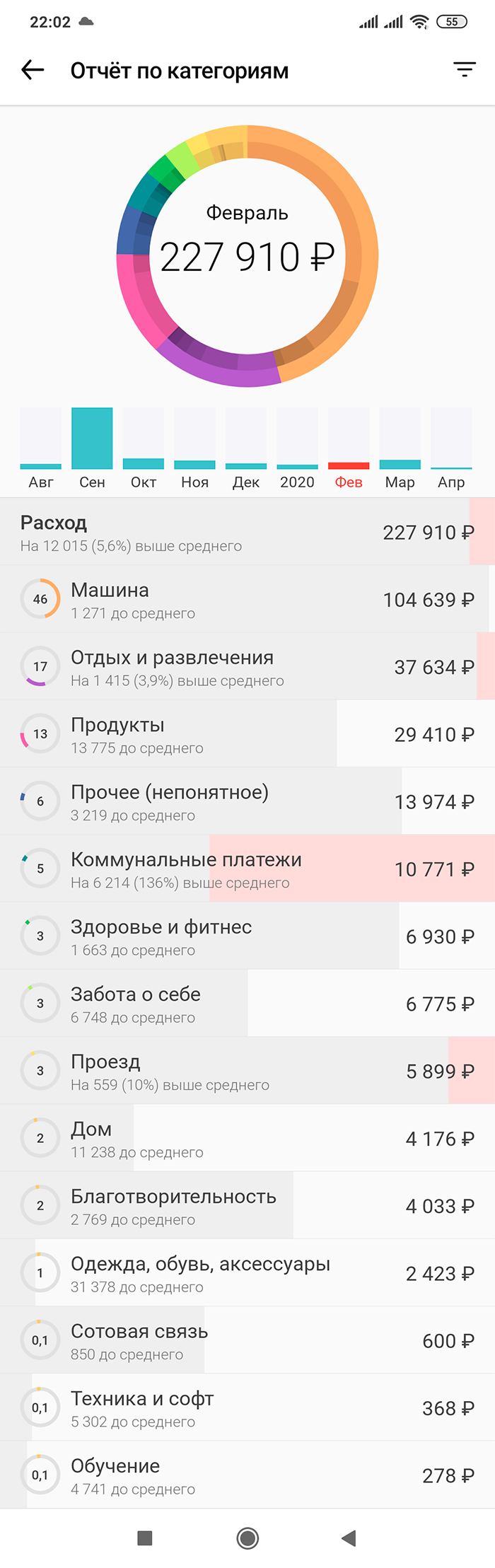Open Коммунальные платежи category row
495x1568 pixels.
click(248, 869)
